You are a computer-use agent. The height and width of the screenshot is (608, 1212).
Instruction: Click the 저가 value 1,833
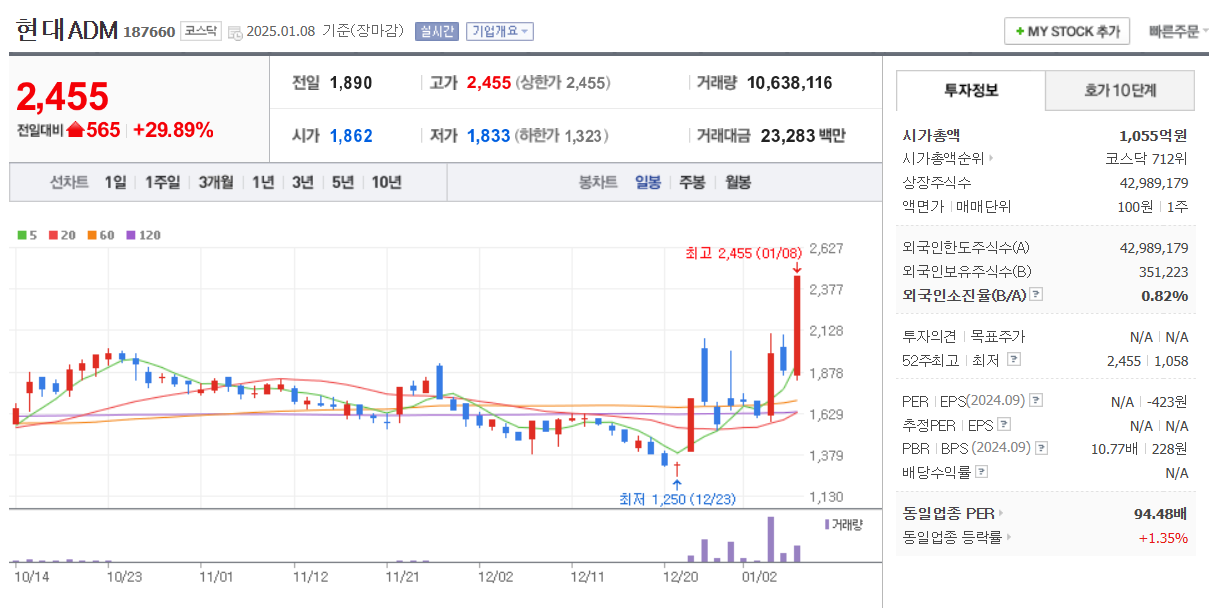click(x=489, y=136)
